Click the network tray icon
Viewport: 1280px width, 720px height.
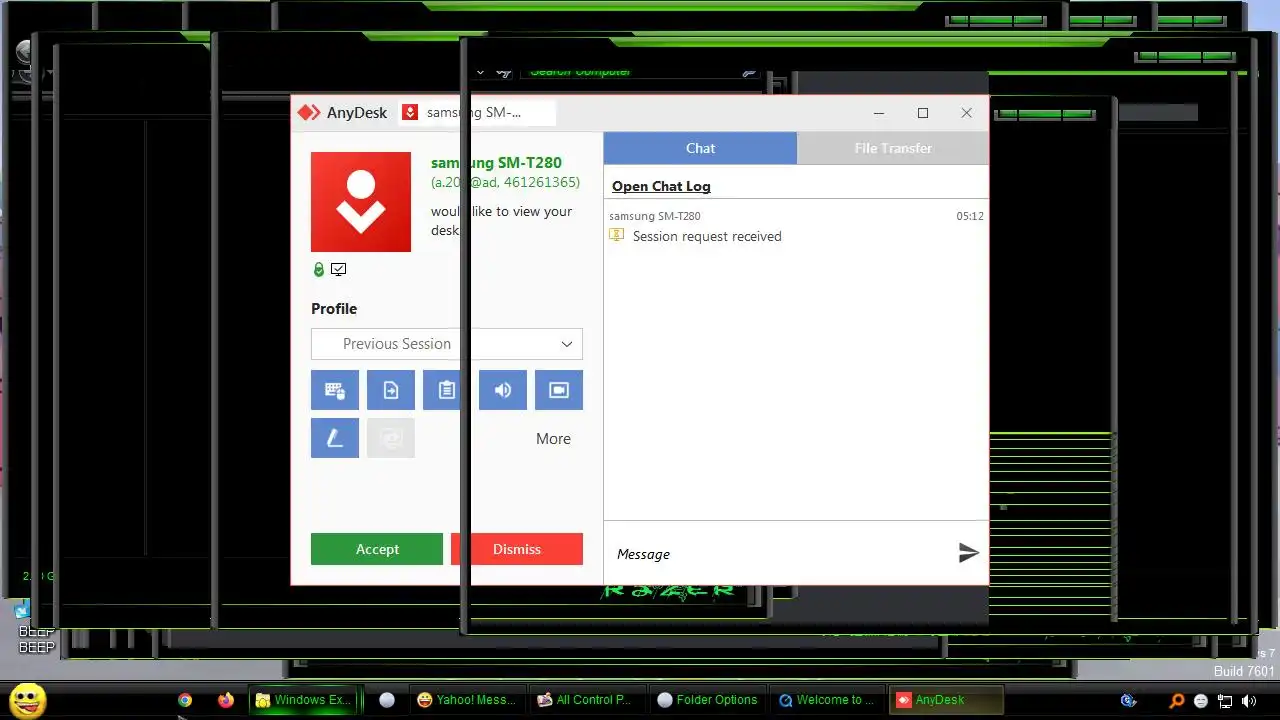[x=1225, y=701]
